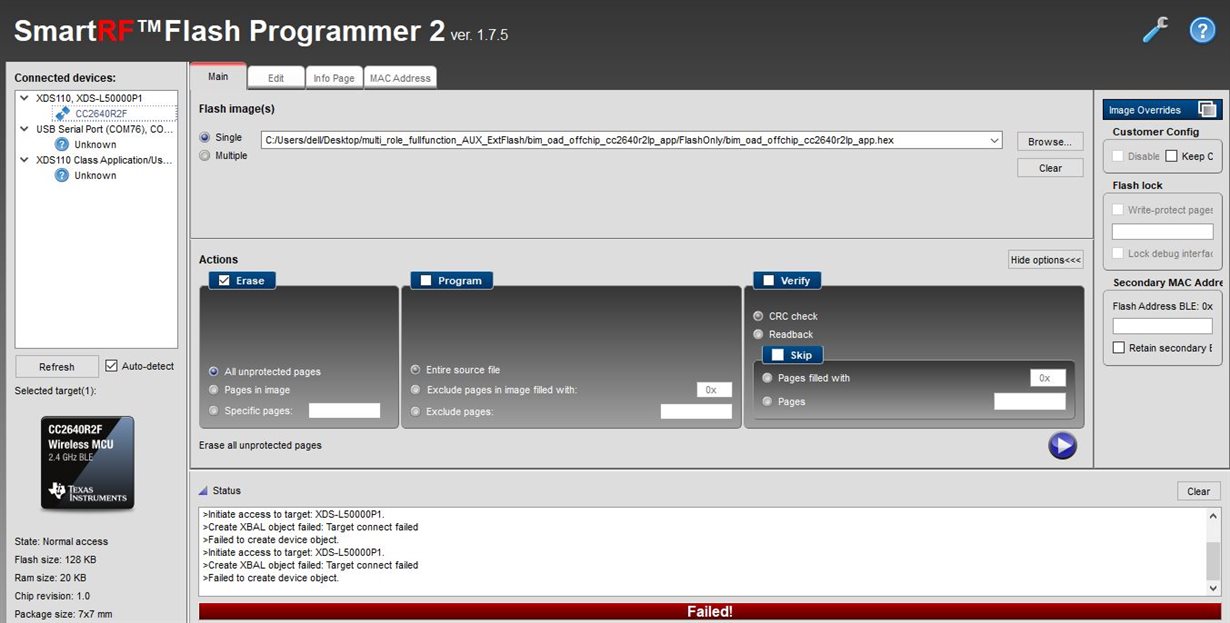Select Exclude pages radio
Image resolution: width=1230 pixels, height=623 pixels.
(416, 411)
